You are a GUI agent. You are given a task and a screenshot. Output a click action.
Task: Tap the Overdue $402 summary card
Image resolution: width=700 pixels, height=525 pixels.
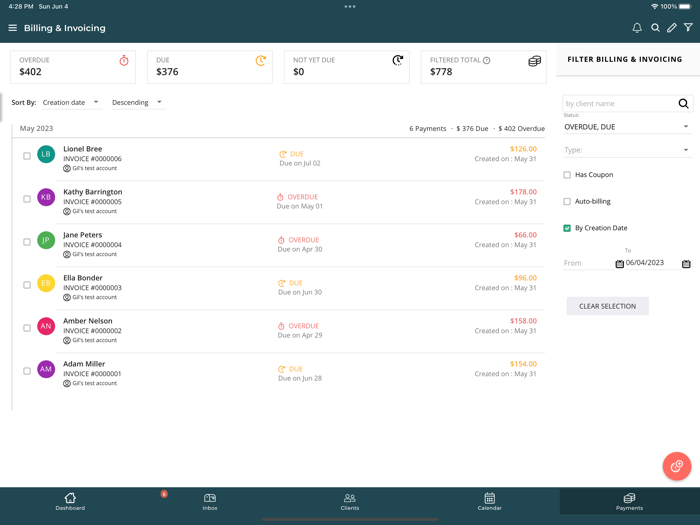(x=73, y=67)
